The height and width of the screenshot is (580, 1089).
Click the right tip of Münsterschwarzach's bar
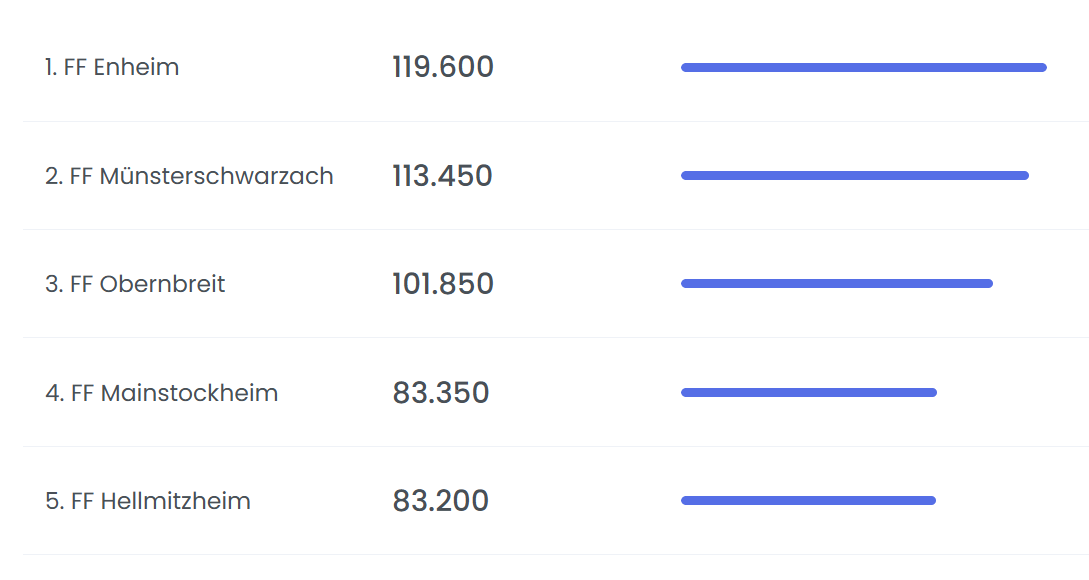click(x=1024, y=176)
